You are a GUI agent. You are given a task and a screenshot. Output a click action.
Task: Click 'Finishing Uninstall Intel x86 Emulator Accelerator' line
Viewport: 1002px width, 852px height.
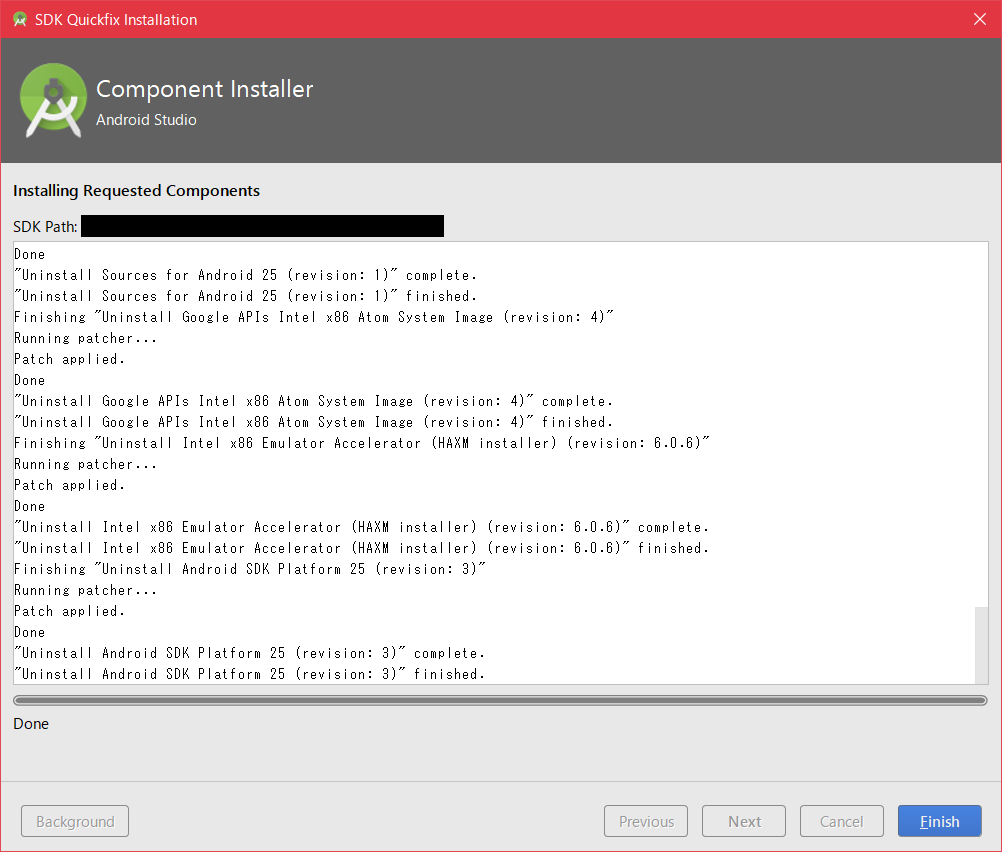point(362,443)
